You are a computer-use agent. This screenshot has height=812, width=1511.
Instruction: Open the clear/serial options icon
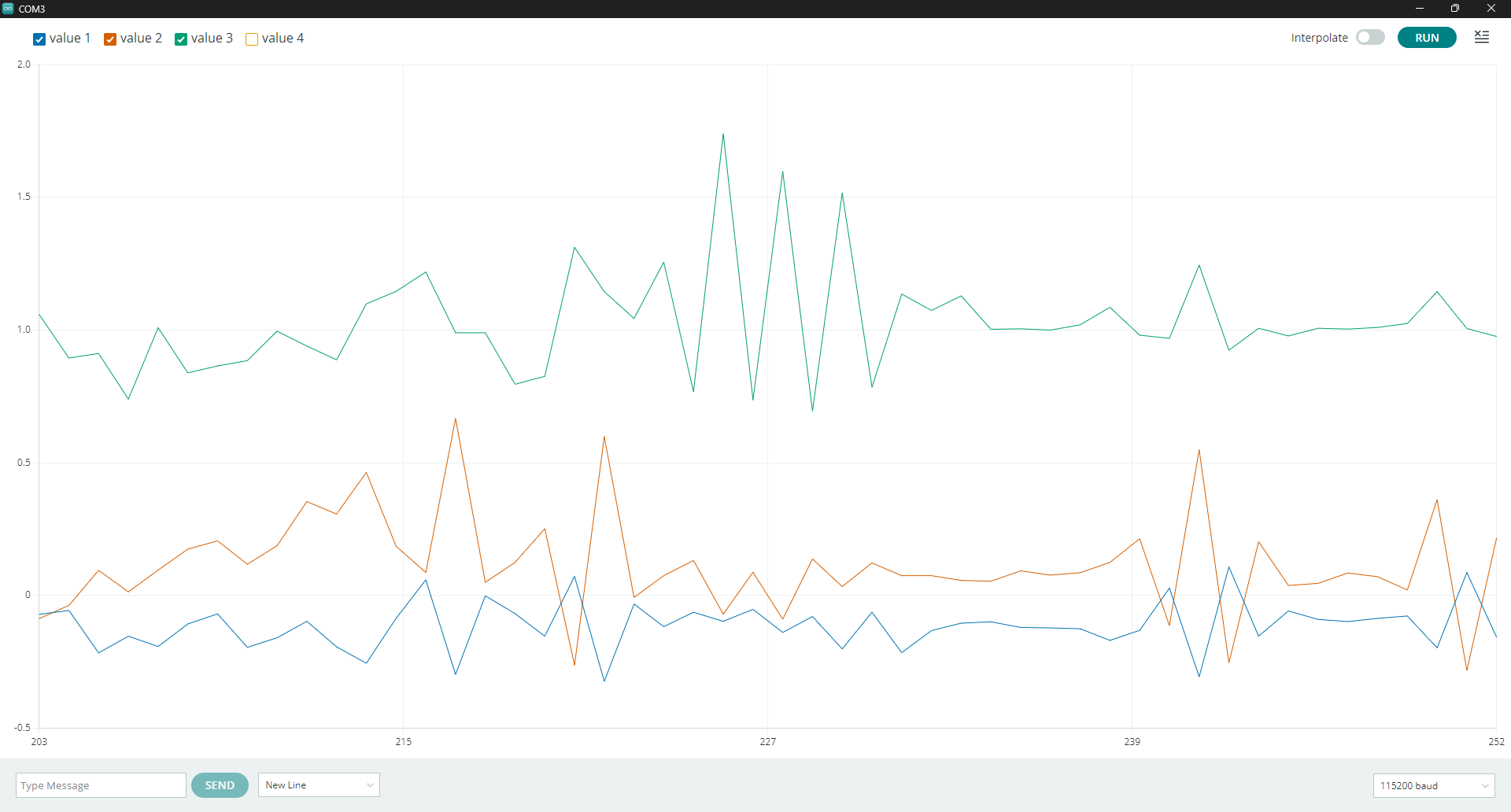1482,37
